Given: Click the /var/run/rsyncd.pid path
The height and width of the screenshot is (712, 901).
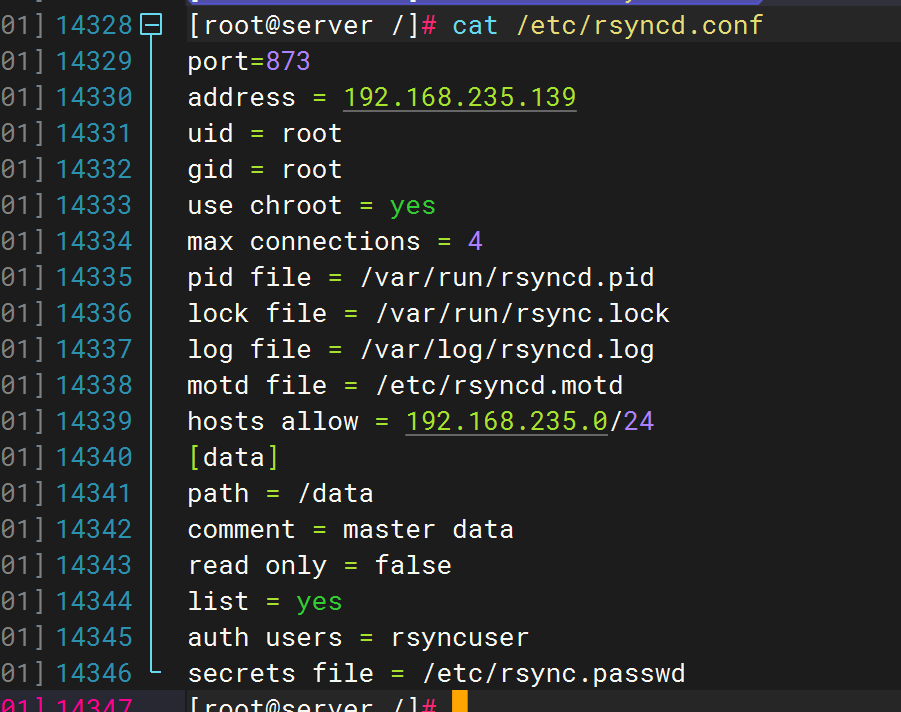Looking at the screenshot, I should pyautogui.click(x=507, y=278).
